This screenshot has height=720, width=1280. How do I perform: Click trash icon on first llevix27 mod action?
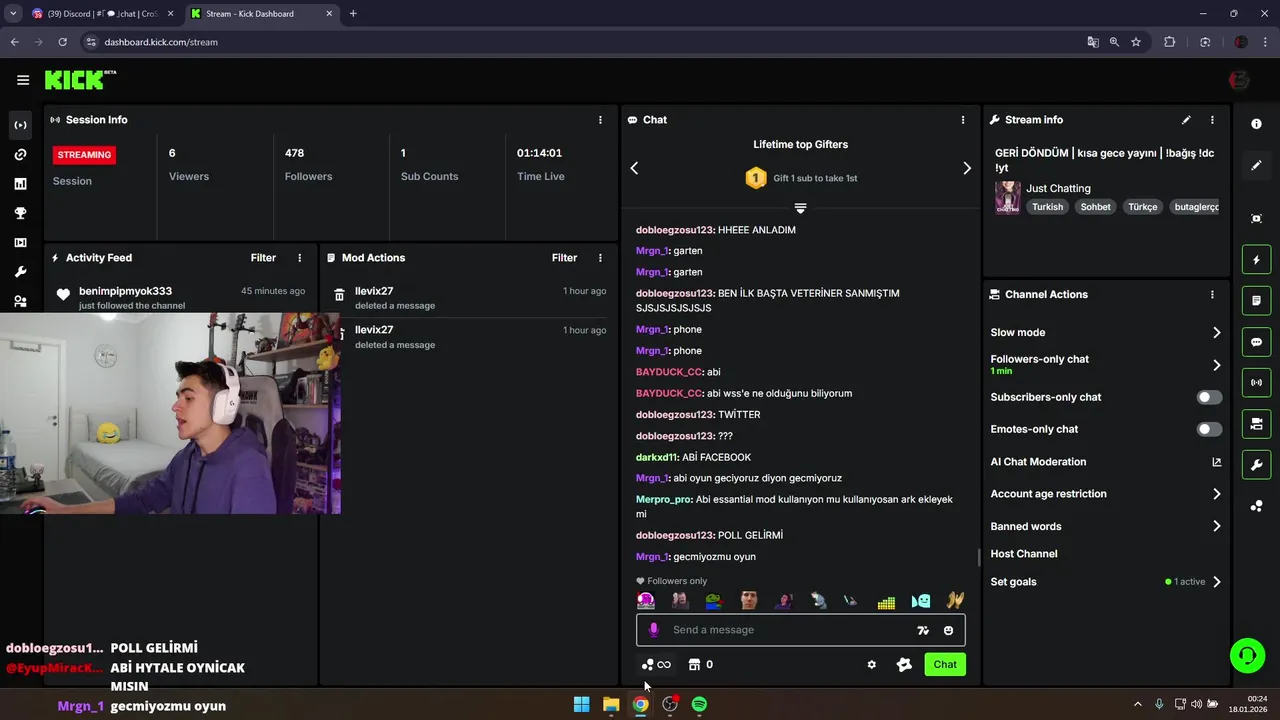point(339,295)
